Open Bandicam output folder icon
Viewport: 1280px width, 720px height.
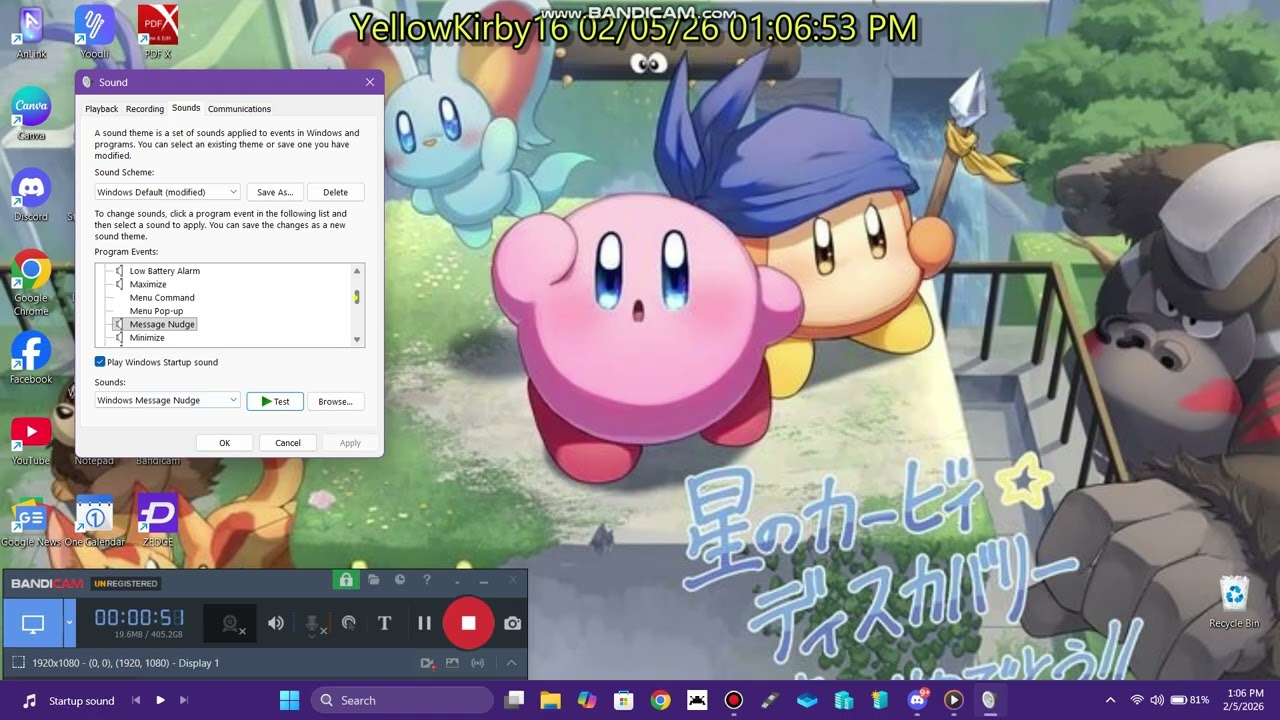373,580
